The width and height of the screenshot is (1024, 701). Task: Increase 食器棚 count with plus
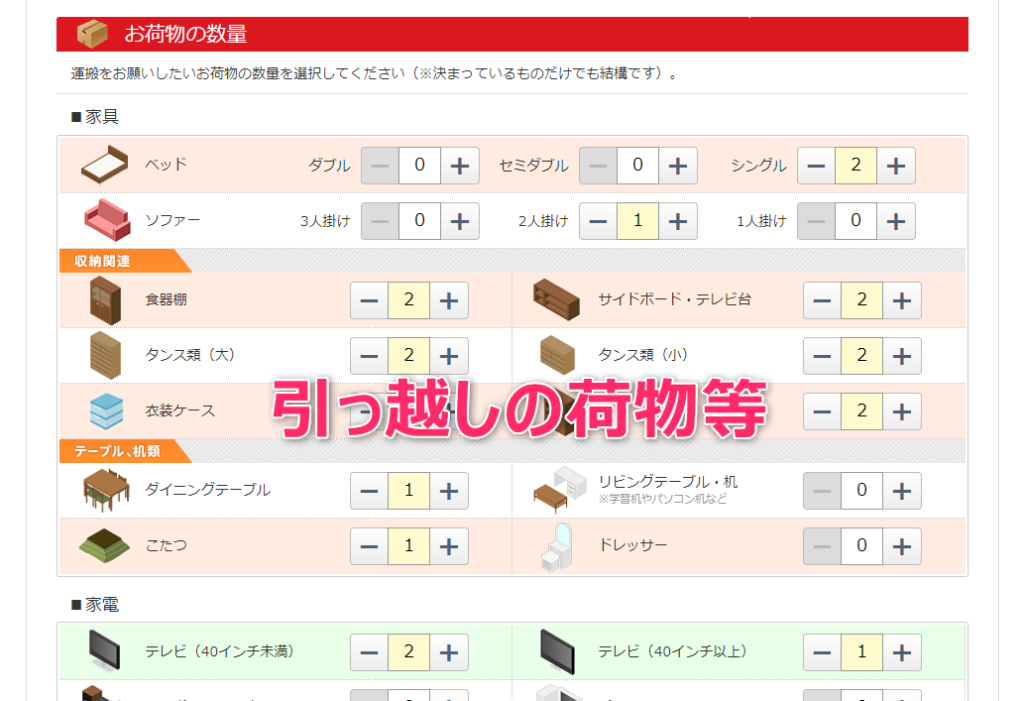point(449,301)
